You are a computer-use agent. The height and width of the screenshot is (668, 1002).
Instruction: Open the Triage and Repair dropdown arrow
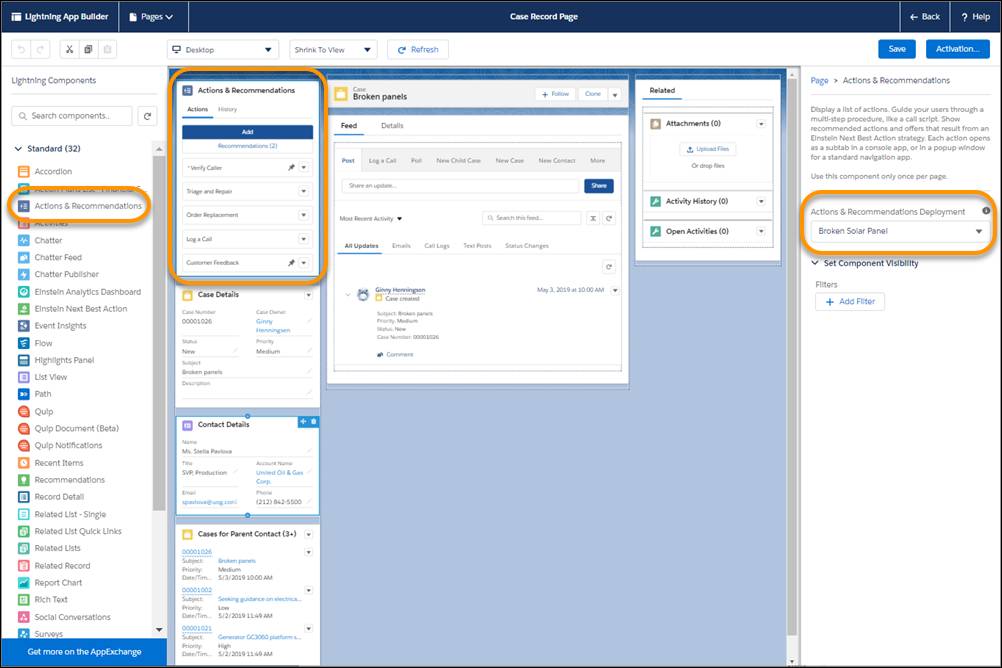pyautogui.click(x=304, y=191)
